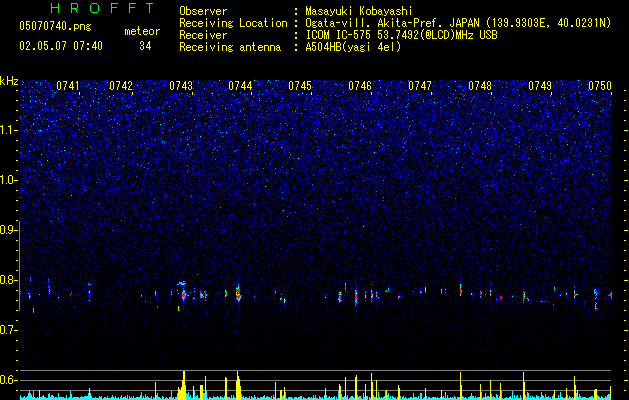629x400 pixels.
Task: Select the observer name Masayuki Kobayashi
Action: coord(359,11)
